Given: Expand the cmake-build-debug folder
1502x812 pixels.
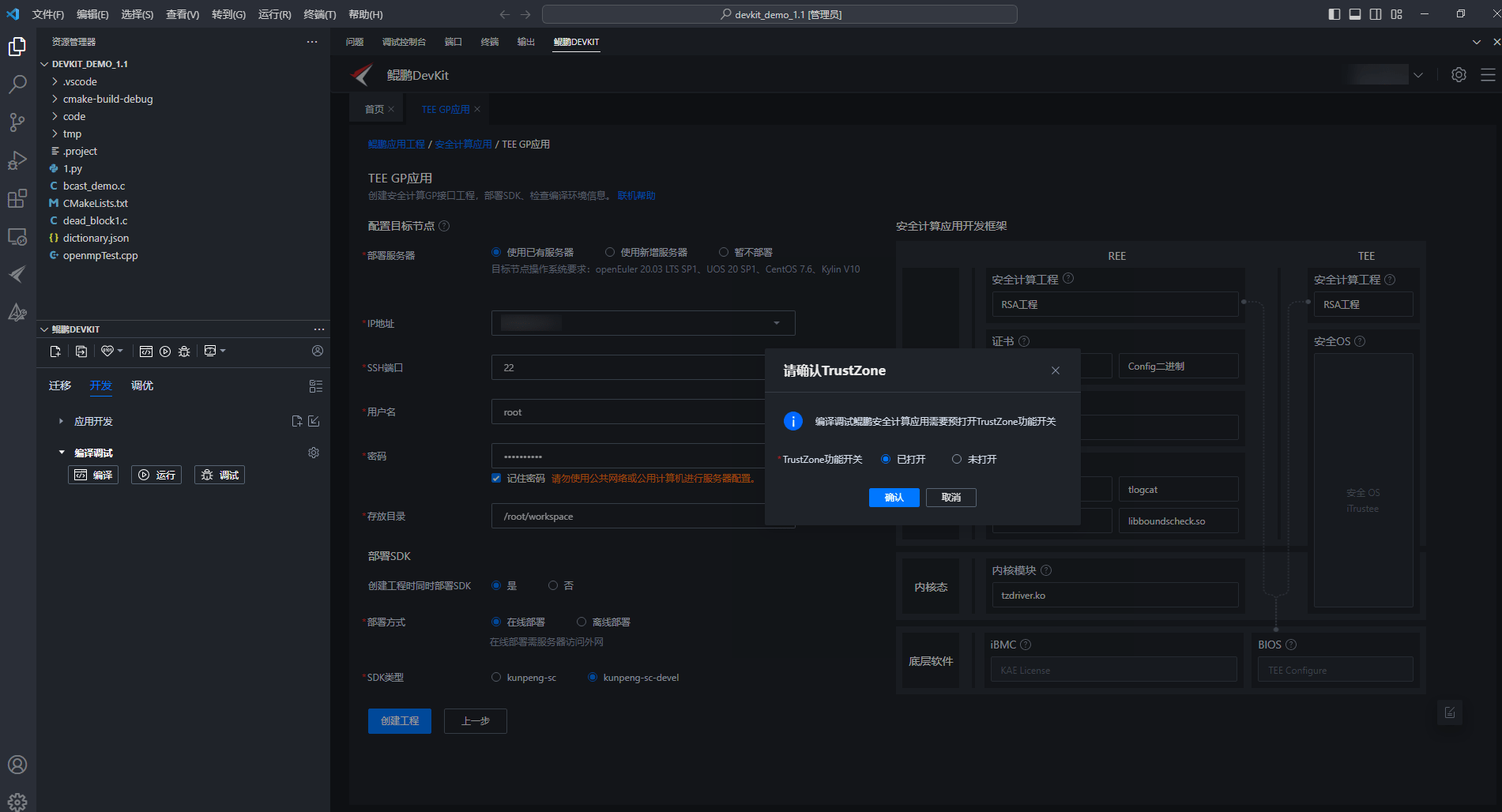Looking at the screenshot, I should click(x=55, y=99).
